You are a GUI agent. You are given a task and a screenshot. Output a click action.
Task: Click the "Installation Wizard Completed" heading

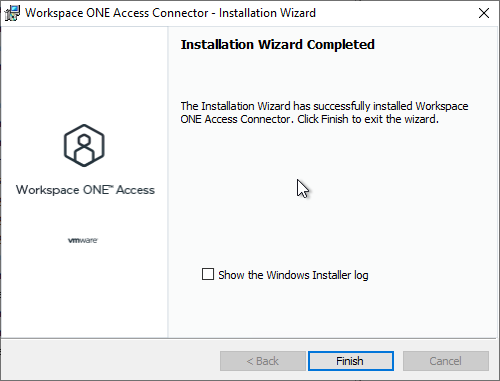pyautogui.click(x=278, y=45)
